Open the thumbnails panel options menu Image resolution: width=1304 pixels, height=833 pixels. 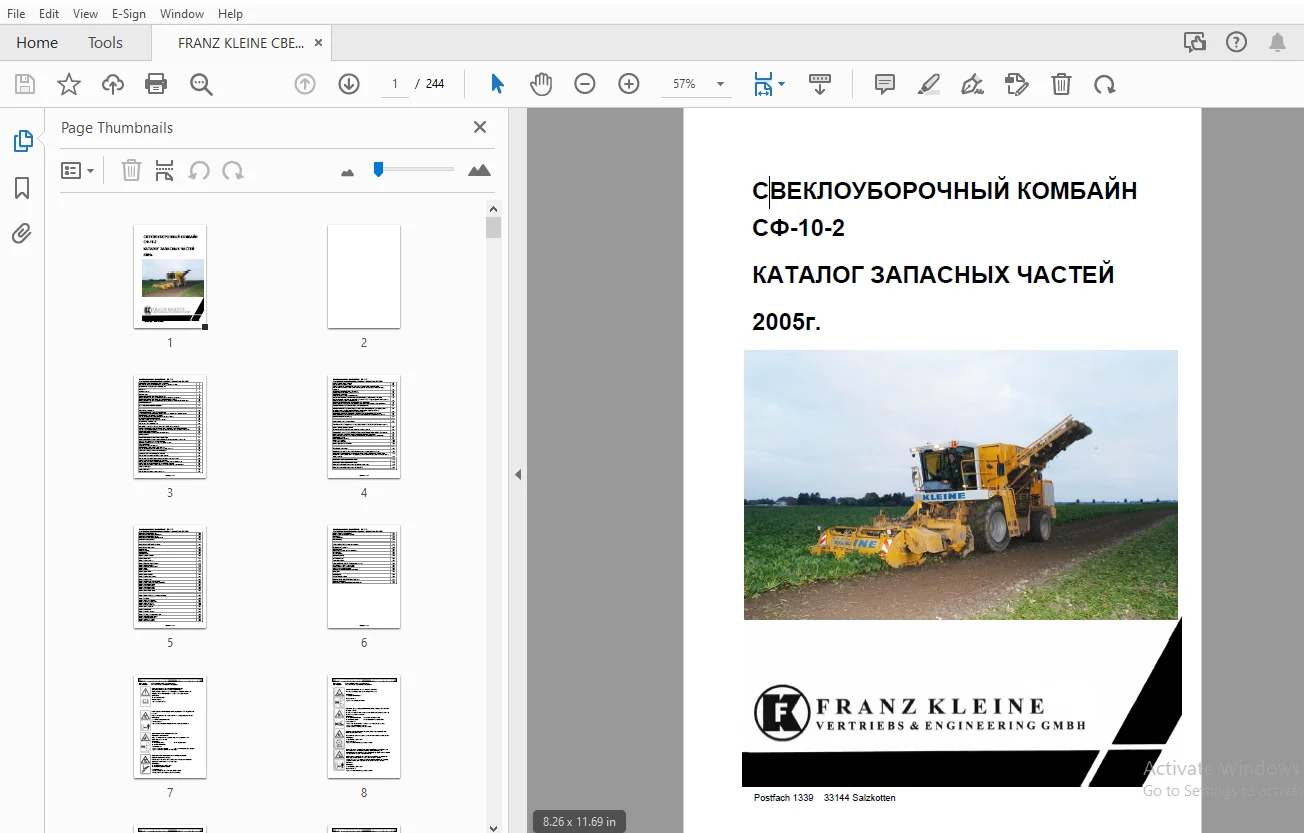(x=77, y=171)
